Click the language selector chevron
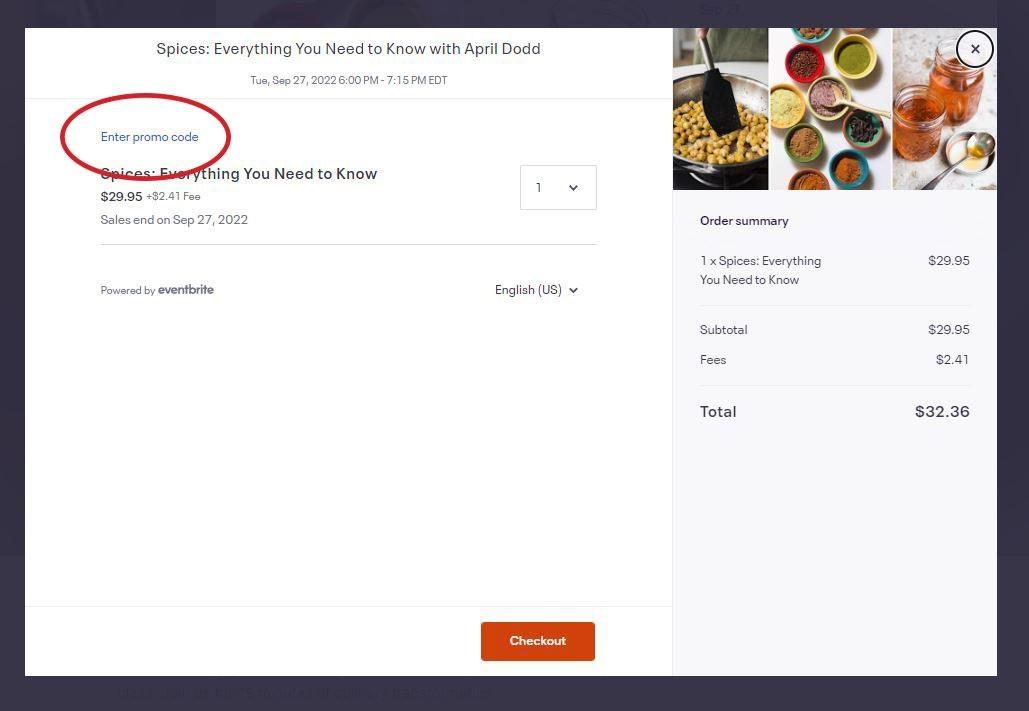The image size is (1029, 711). click(x=574, y=290)
